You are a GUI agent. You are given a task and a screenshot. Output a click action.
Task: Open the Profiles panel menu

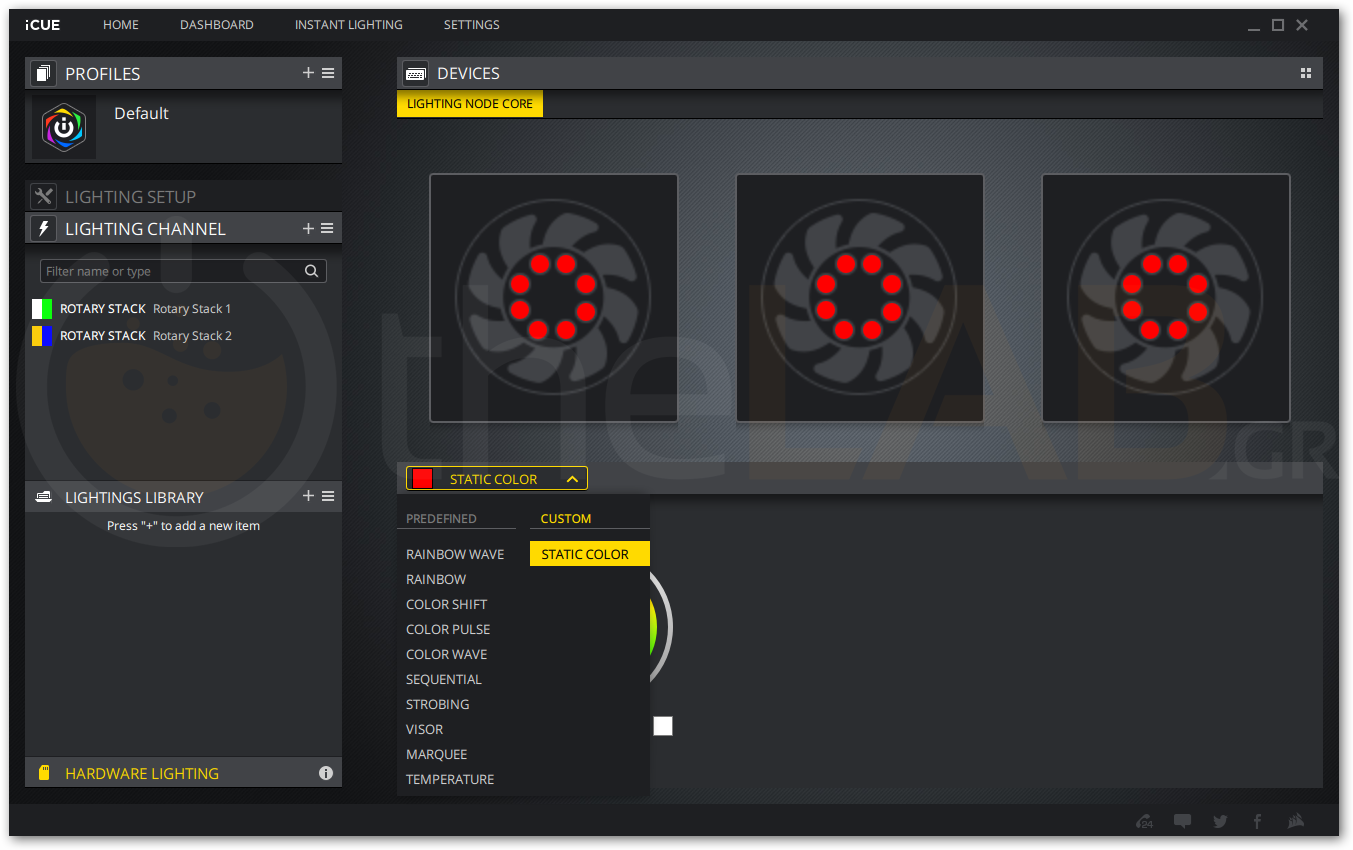click(328, 73)
